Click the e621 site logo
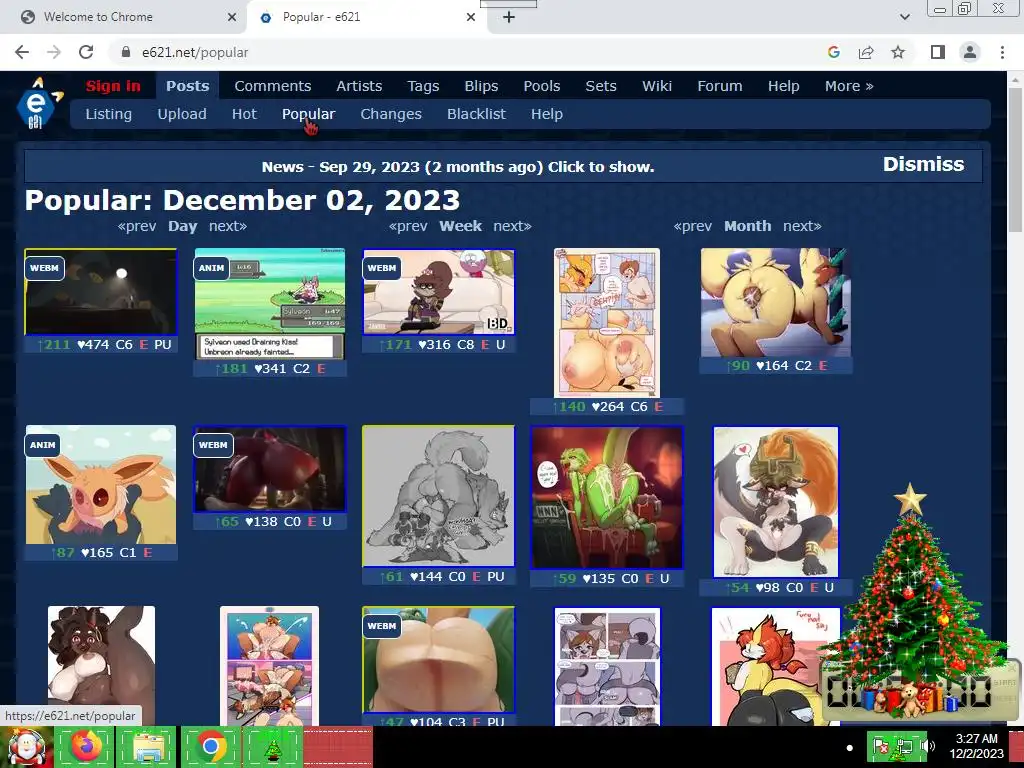The width and height of the screenshot is (1024, 768). click(x=39, y=103)
